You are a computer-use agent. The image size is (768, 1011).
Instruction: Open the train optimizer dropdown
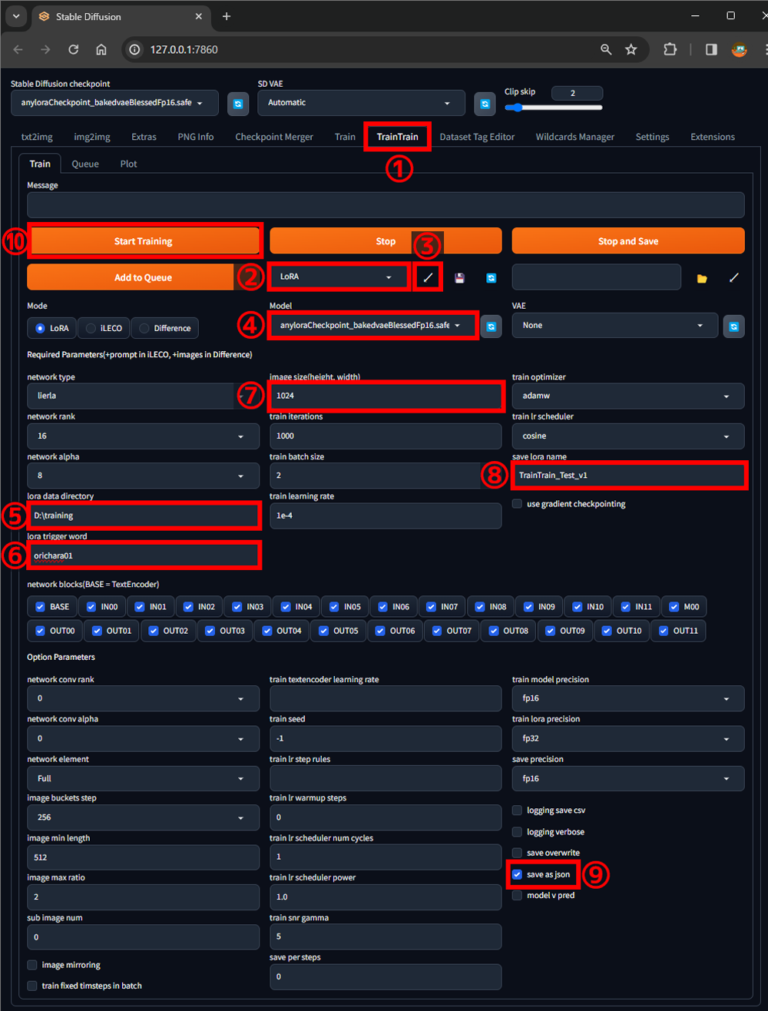pos(628,396)
